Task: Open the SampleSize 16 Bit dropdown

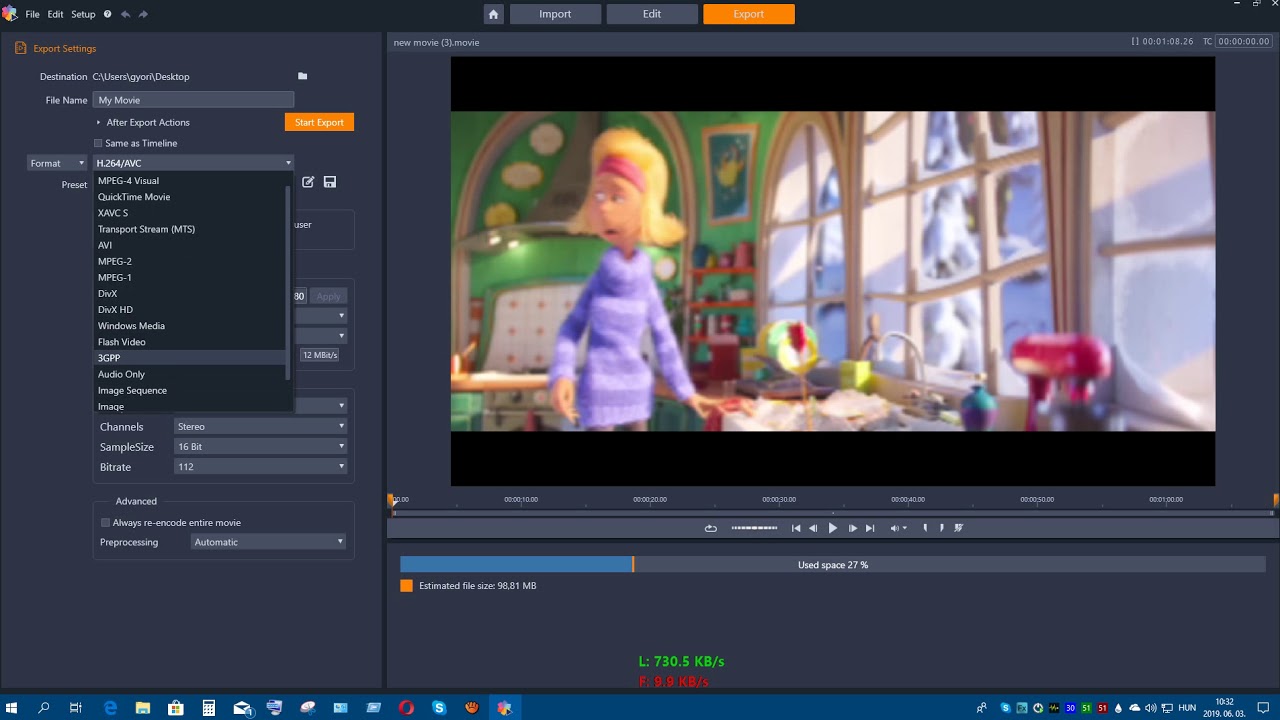Action: pos(261,446)
